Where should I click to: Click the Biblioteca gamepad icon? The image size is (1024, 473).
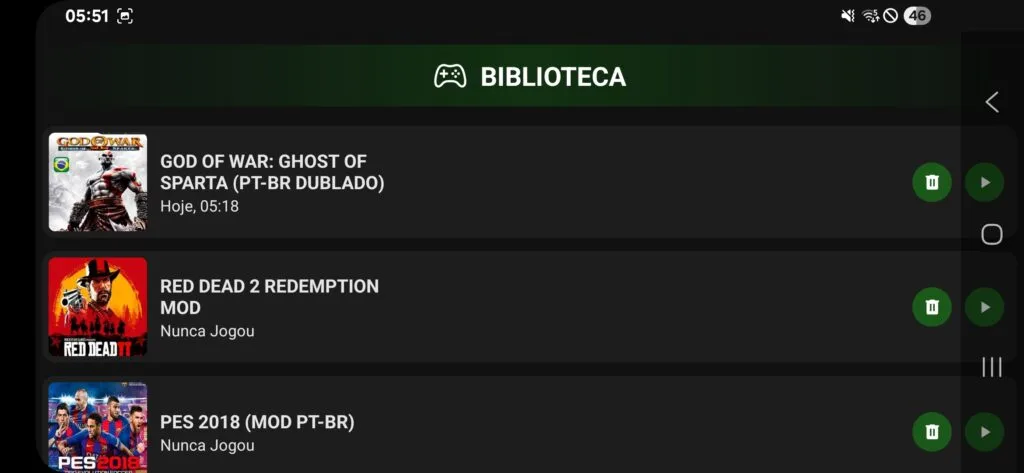[x=450, y=76]
